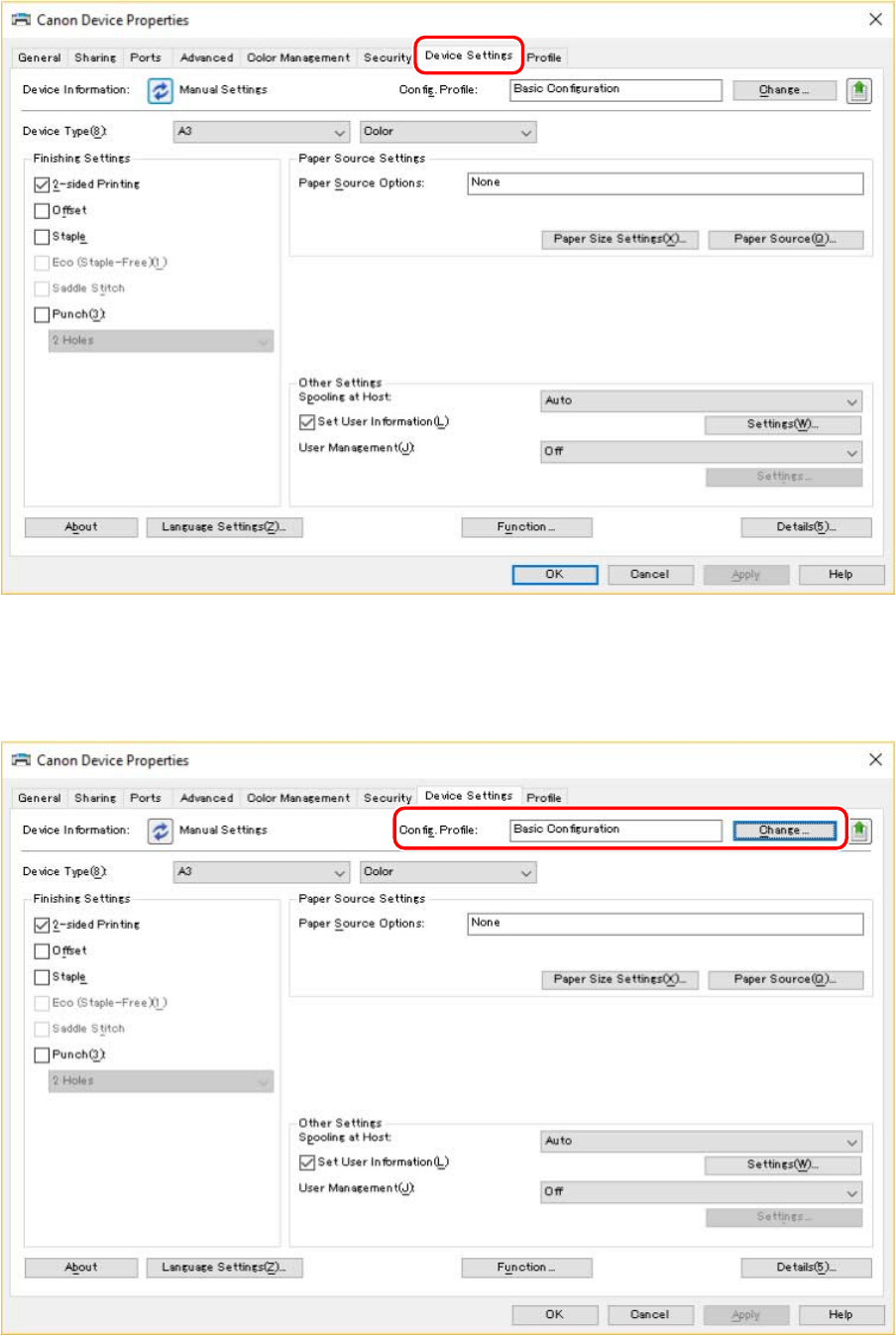
Task: Click device information refresh icon in lower dialog
Action: click(x=161, y=831)
